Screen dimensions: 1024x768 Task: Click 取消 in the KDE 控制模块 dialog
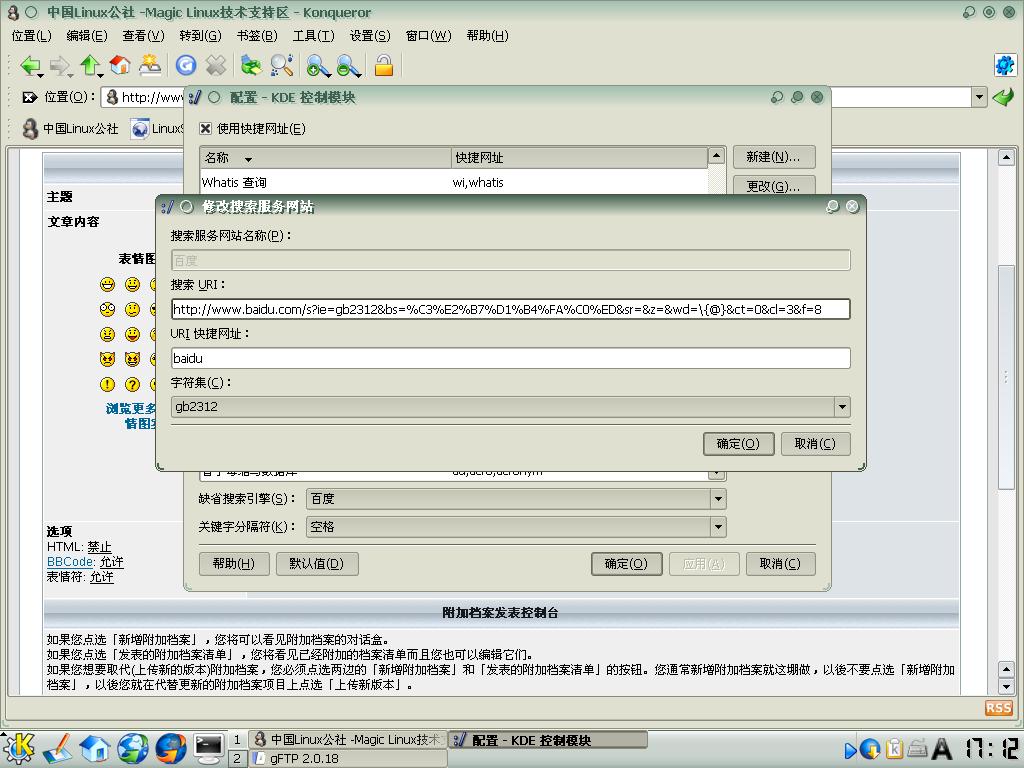pos(780,564)
